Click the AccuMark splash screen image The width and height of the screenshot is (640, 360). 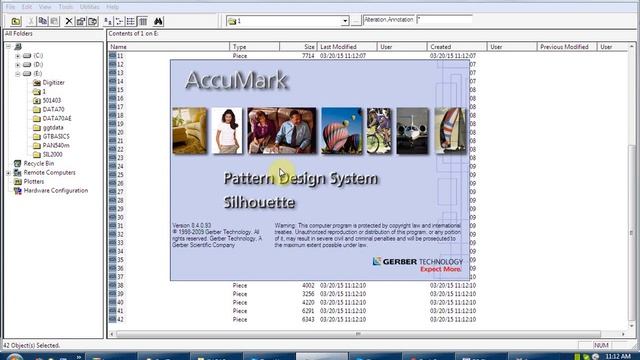pos(320,170)
